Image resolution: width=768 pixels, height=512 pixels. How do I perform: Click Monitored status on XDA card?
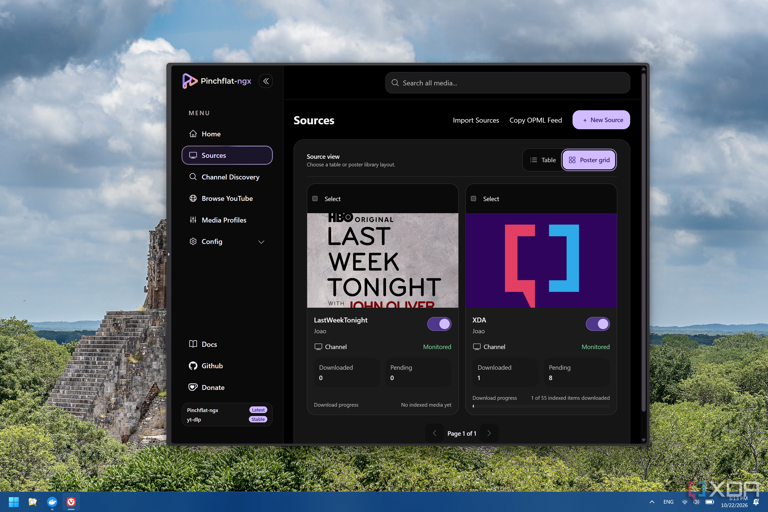point(596,347)
